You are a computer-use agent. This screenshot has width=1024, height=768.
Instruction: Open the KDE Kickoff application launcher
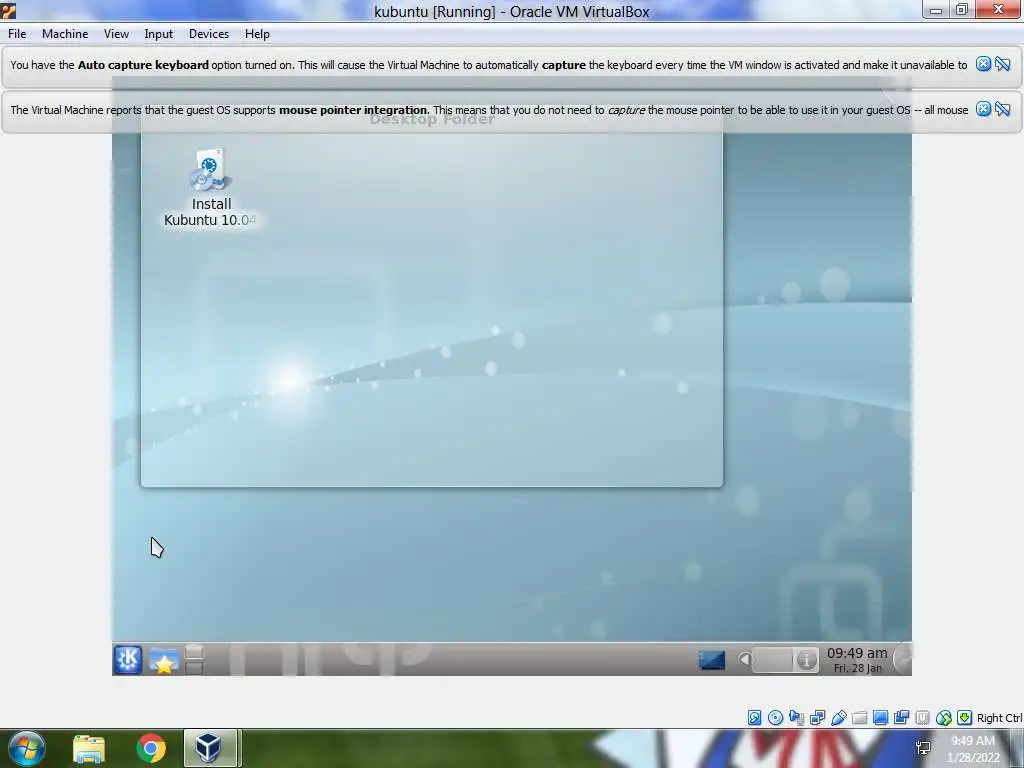tap(128, 660)
